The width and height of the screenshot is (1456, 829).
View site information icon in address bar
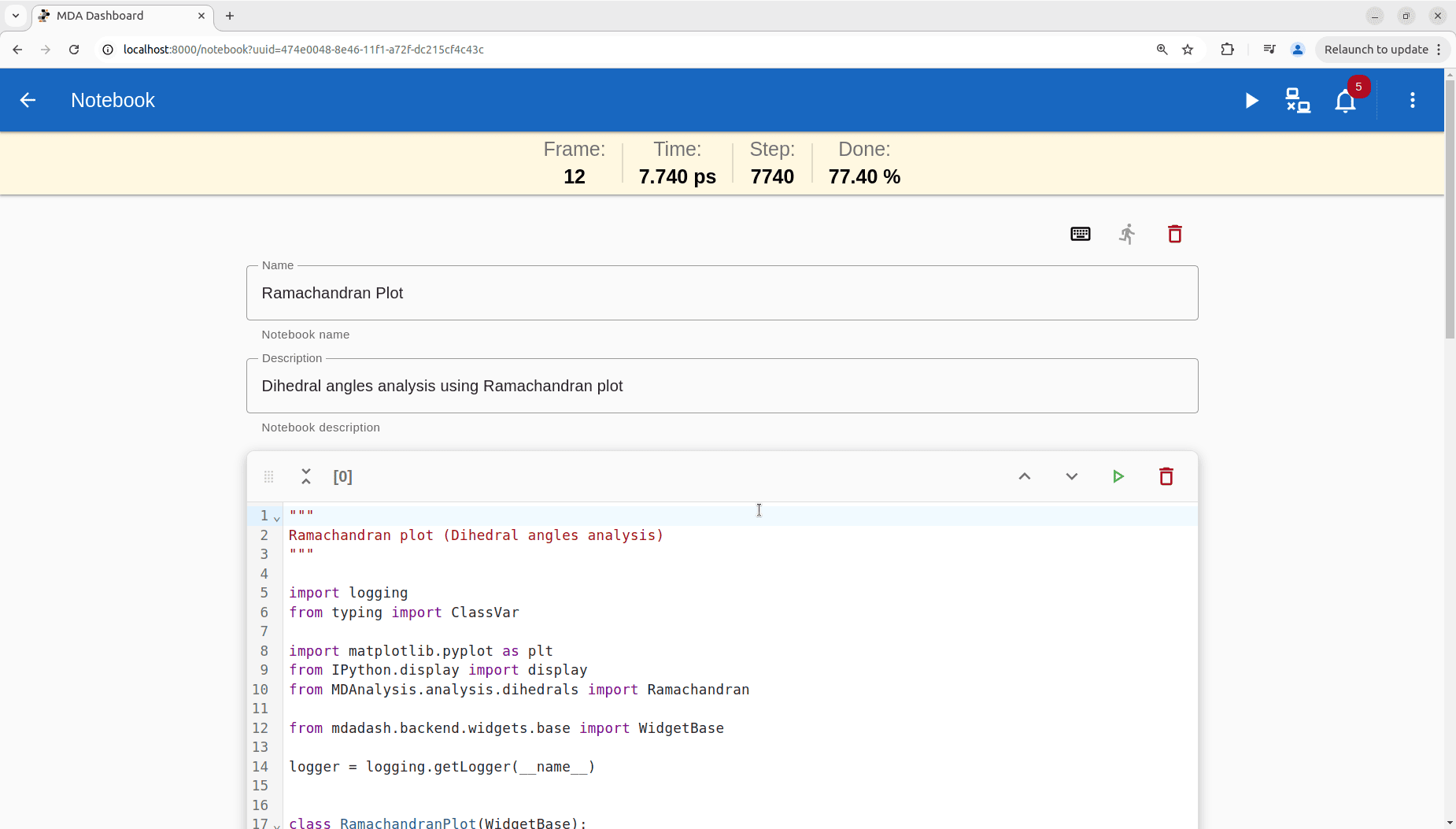tap(108, 50)
